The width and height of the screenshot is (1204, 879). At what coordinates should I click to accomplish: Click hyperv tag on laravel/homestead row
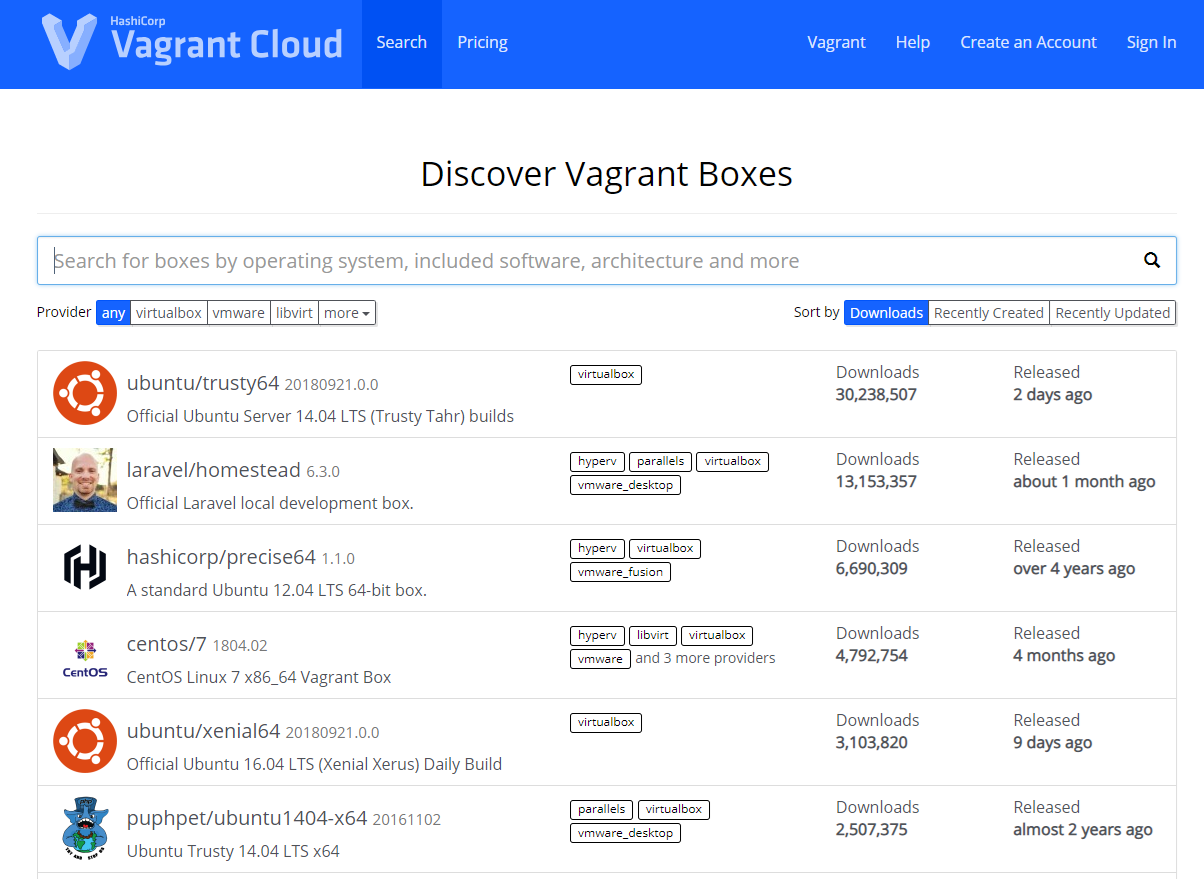point(598,462)
